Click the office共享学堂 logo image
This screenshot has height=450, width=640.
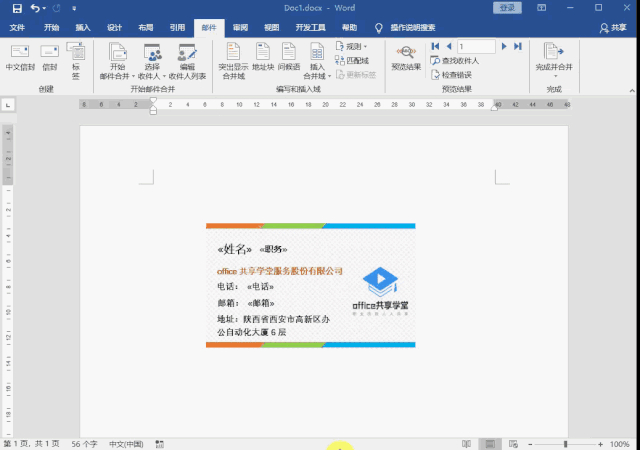[380, 291]
